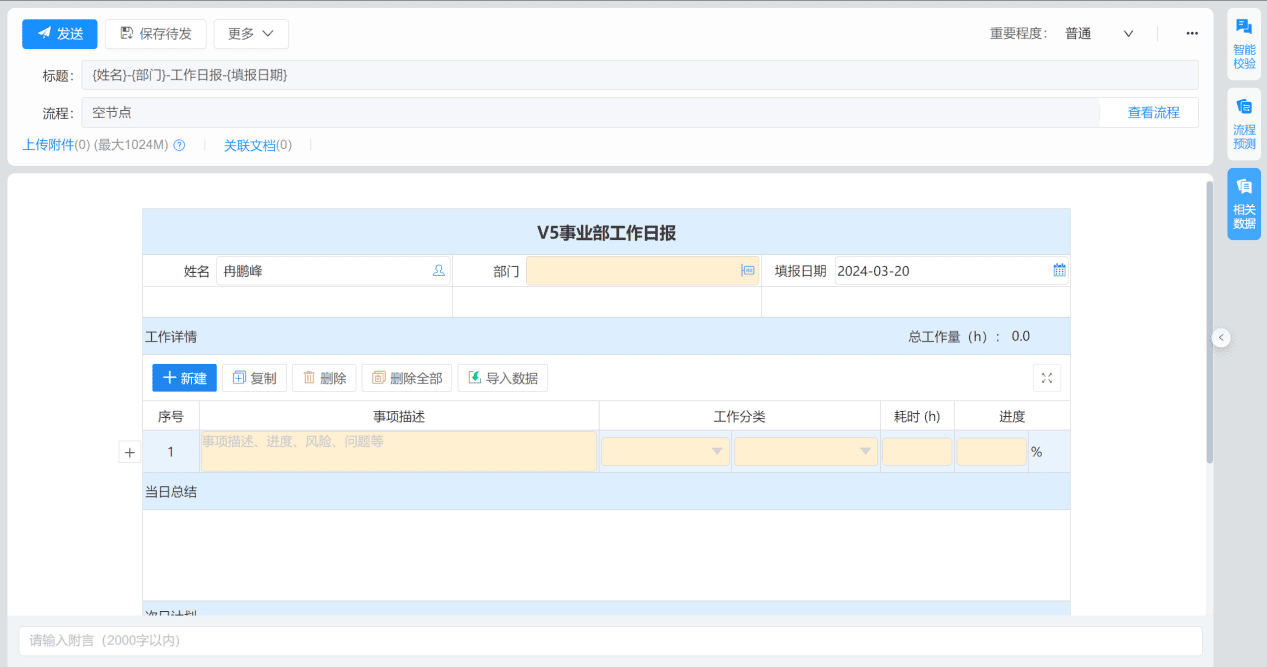Click the 工作分类 column header
The width and height of the screenshot is (1267, 667).
[739, 417]
